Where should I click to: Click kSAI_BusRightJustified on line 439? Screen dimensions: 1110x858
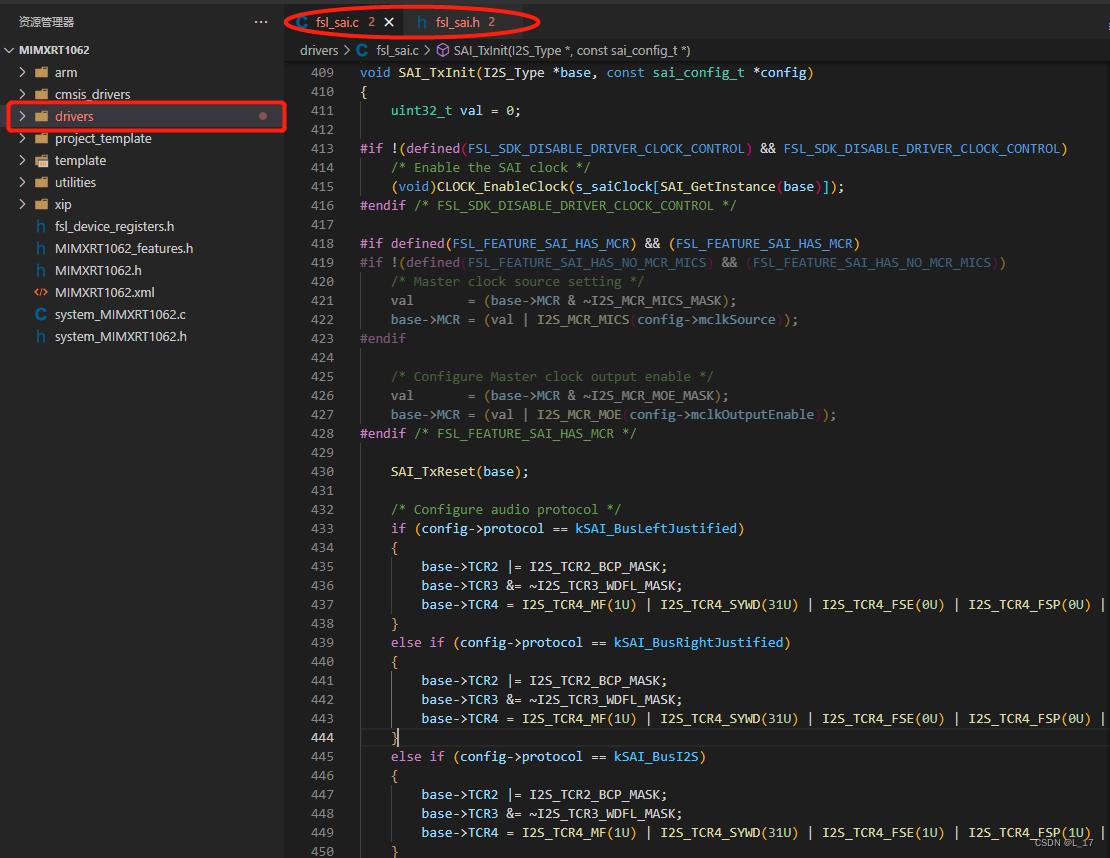pos(698,642)
